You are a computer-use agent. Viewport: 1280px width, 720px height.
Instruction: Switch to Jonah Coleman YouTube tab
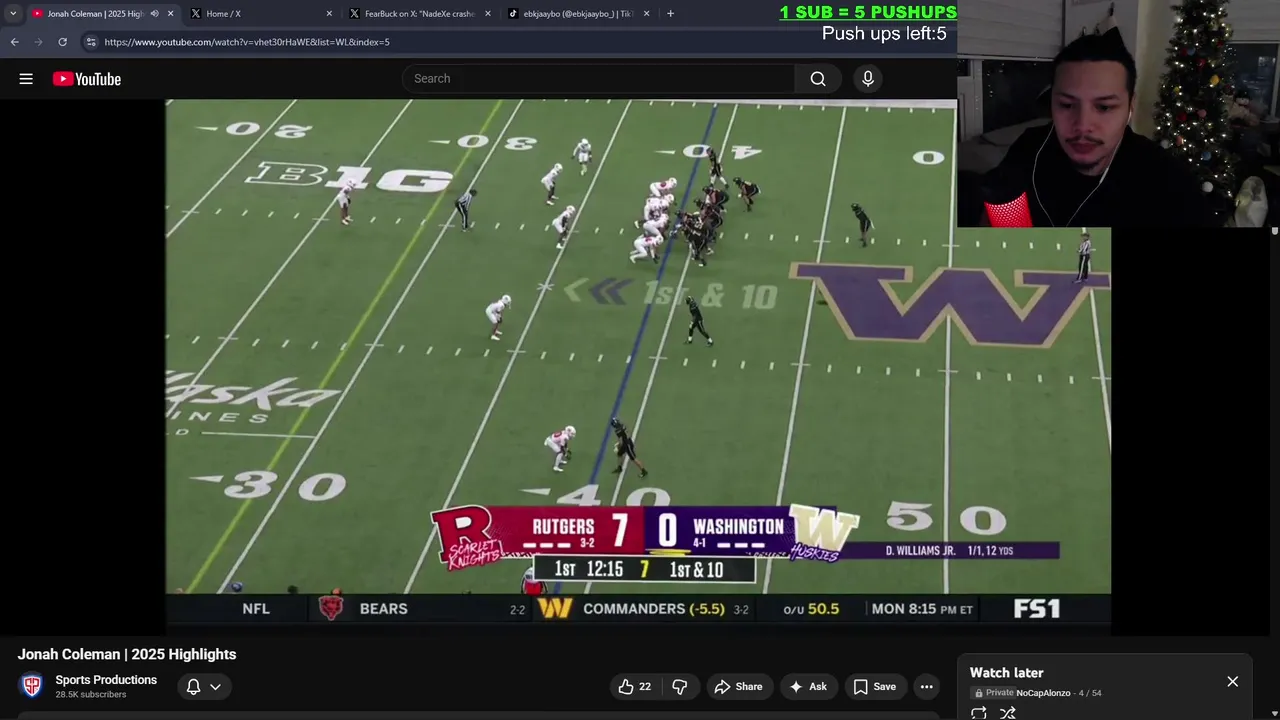pyautogui.click(x=95, y=14)
